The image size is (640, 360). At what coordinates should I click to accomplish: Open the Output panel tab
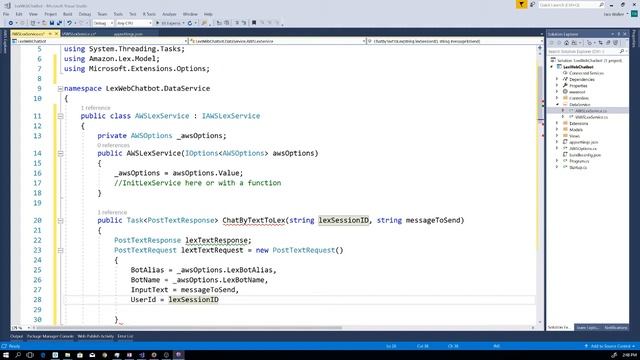[x=17, y=336]
